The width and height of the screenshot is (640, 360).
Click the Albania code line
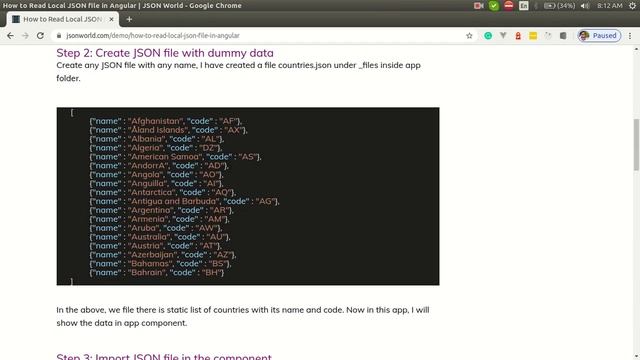(157, 139)
